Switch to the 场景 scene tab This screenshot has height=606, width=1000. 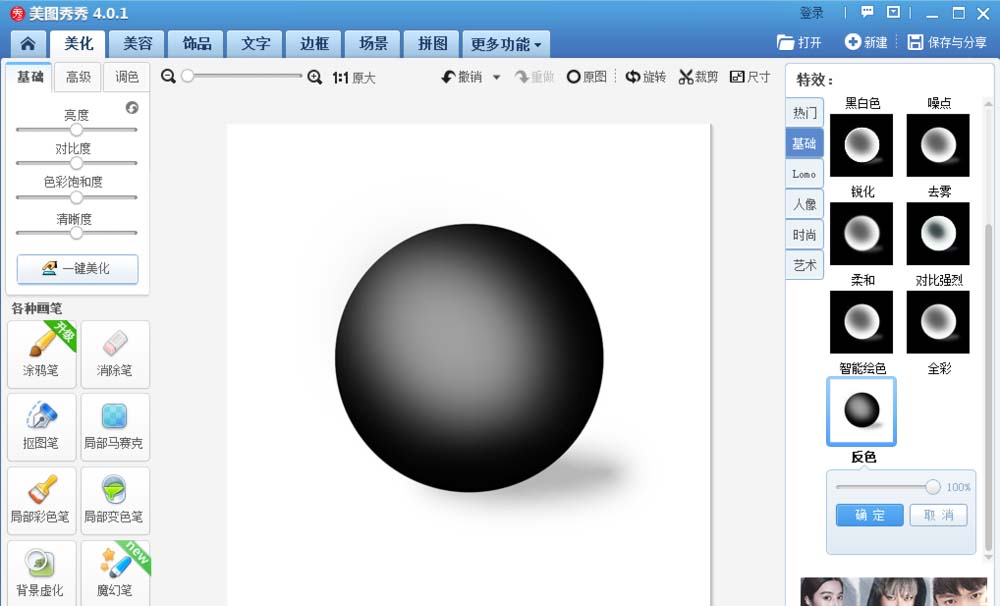(373, 43)
